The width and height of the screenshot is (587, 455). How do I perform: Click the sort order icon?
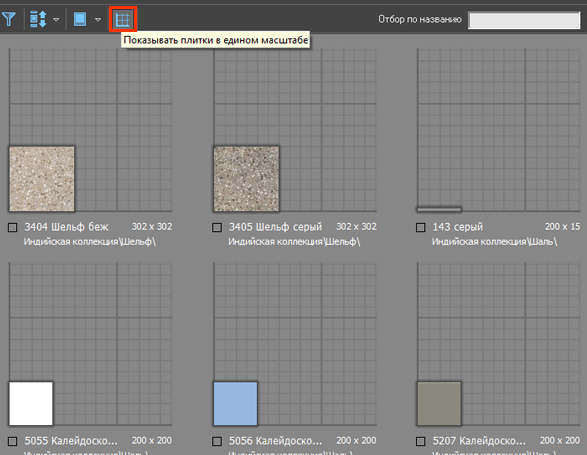click(x=38, y=19)
